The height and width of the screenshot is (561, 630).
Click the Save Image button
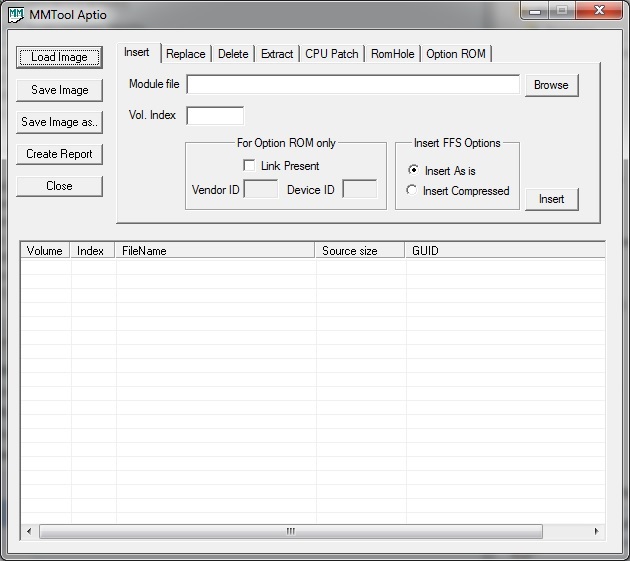coord(59,90)
